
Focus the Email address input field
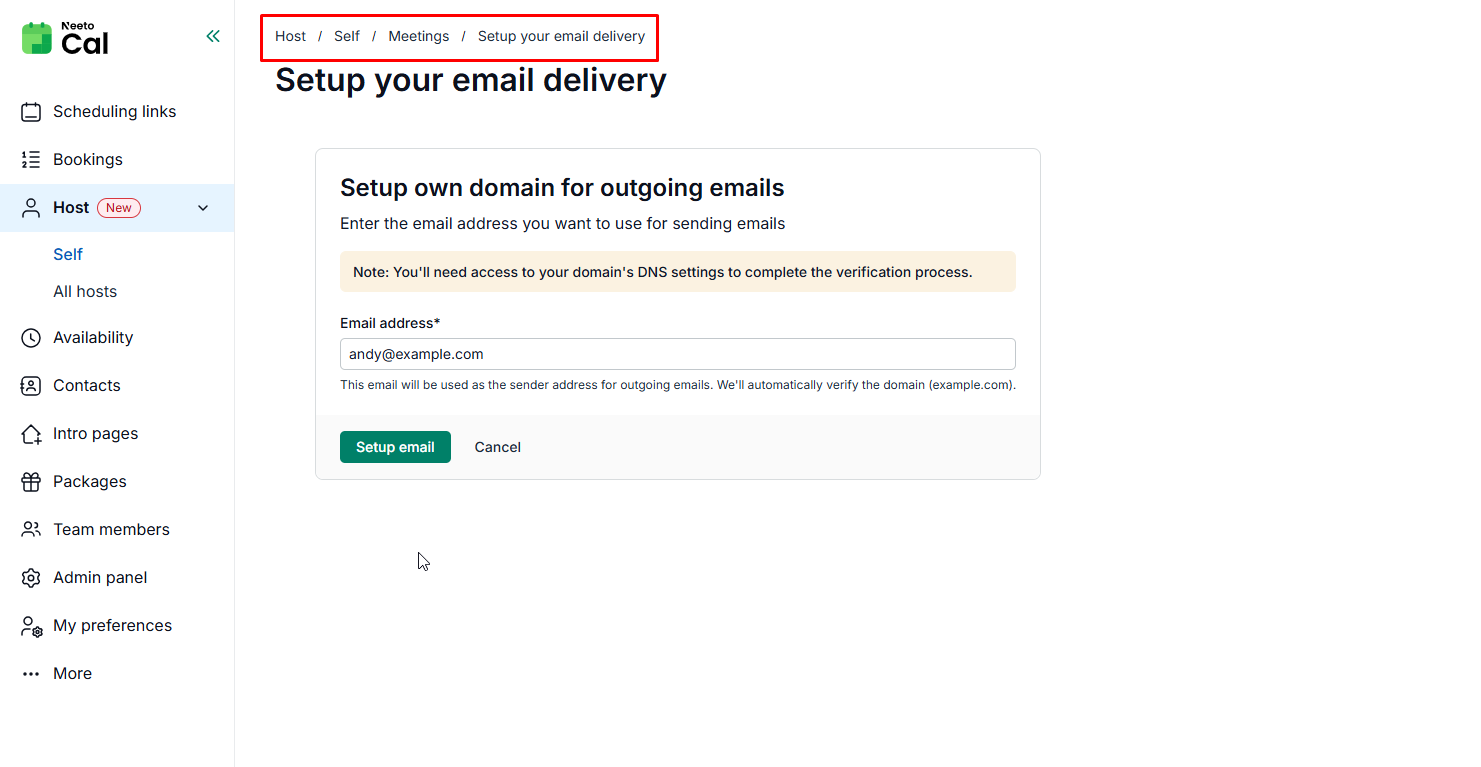tap(677, 354)
